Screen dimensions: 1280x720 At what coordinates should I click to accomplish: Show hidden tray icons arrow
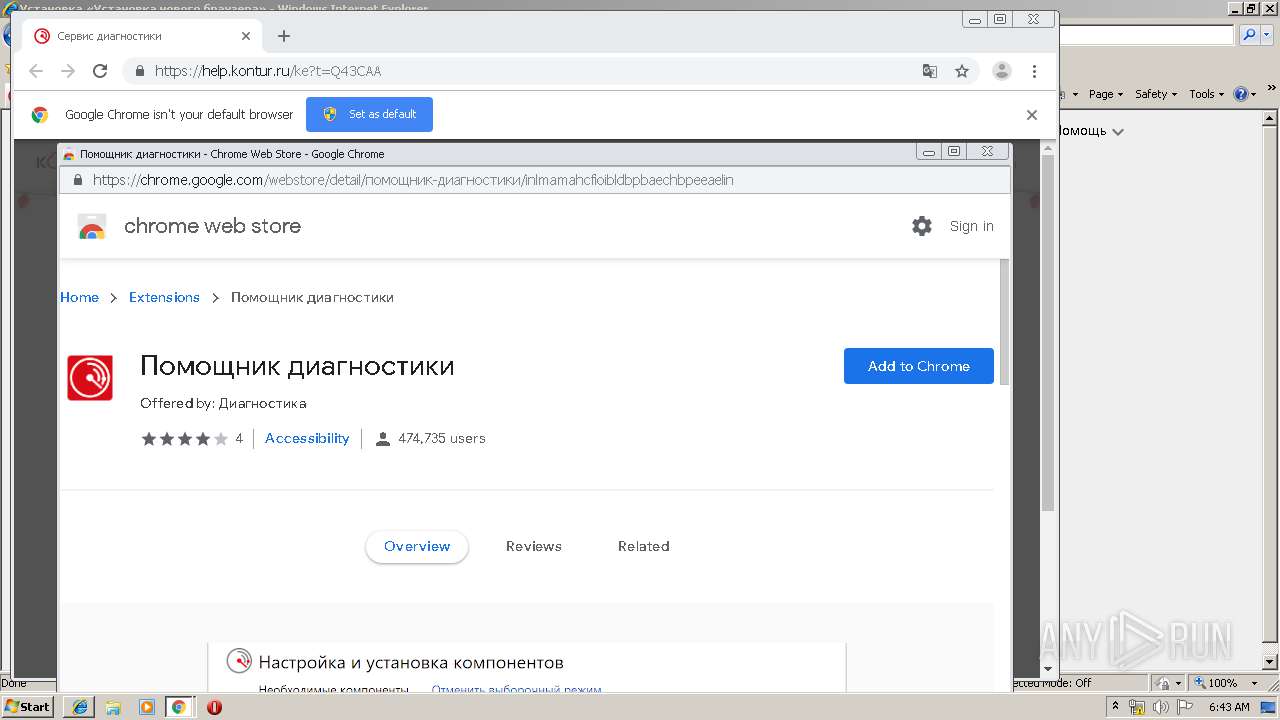[1116, 707]
